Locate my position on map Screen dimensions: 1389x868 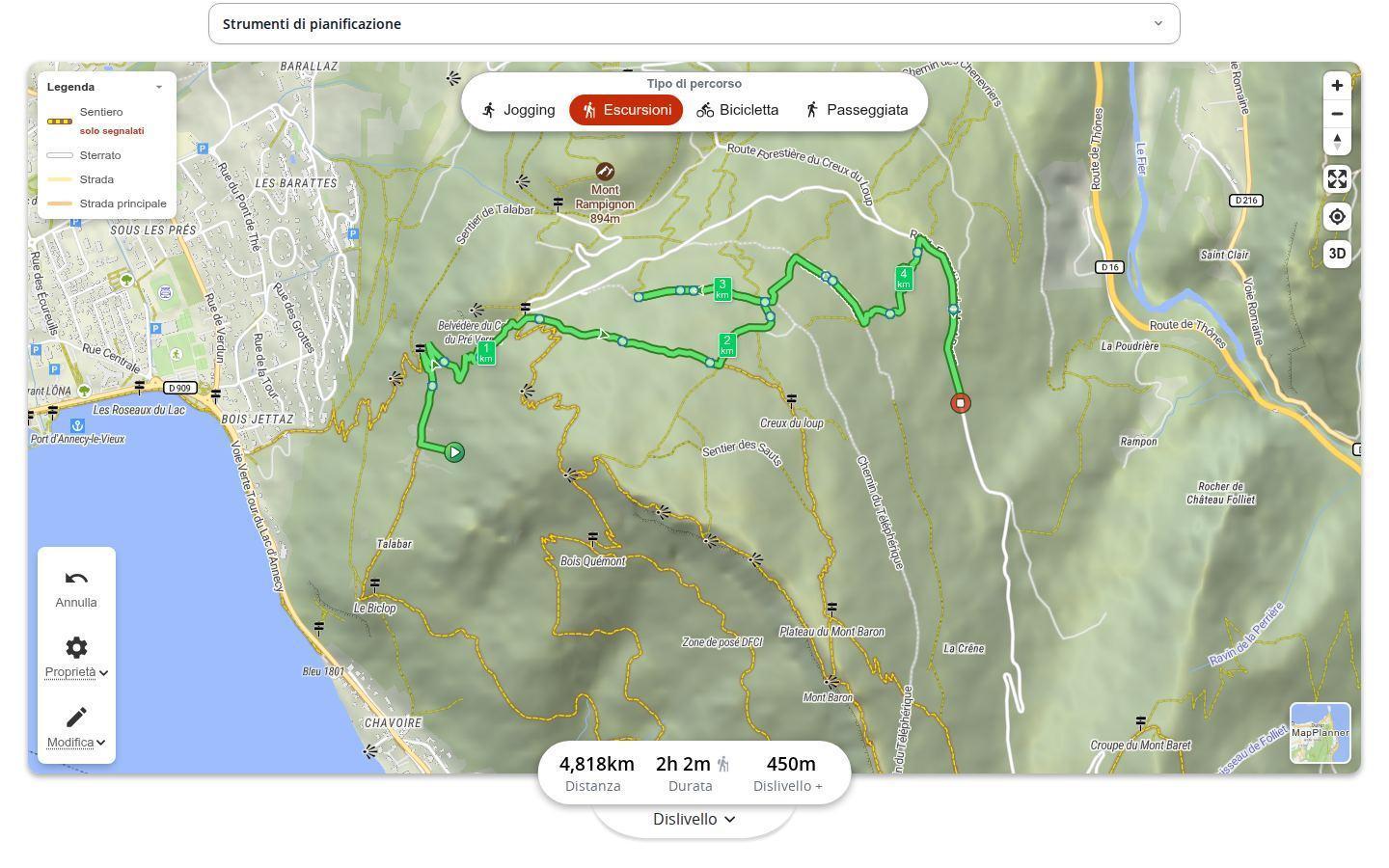pos(1337,216)
